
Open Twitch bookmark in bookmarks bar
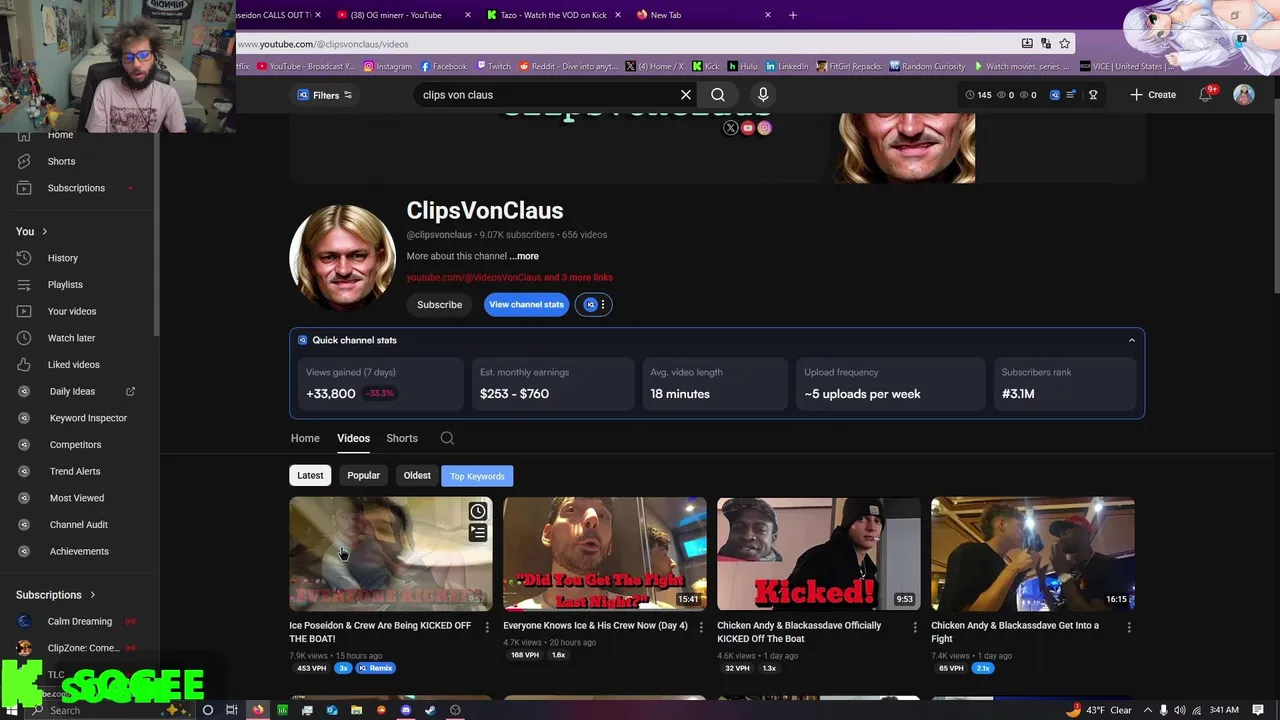point(492,66)
